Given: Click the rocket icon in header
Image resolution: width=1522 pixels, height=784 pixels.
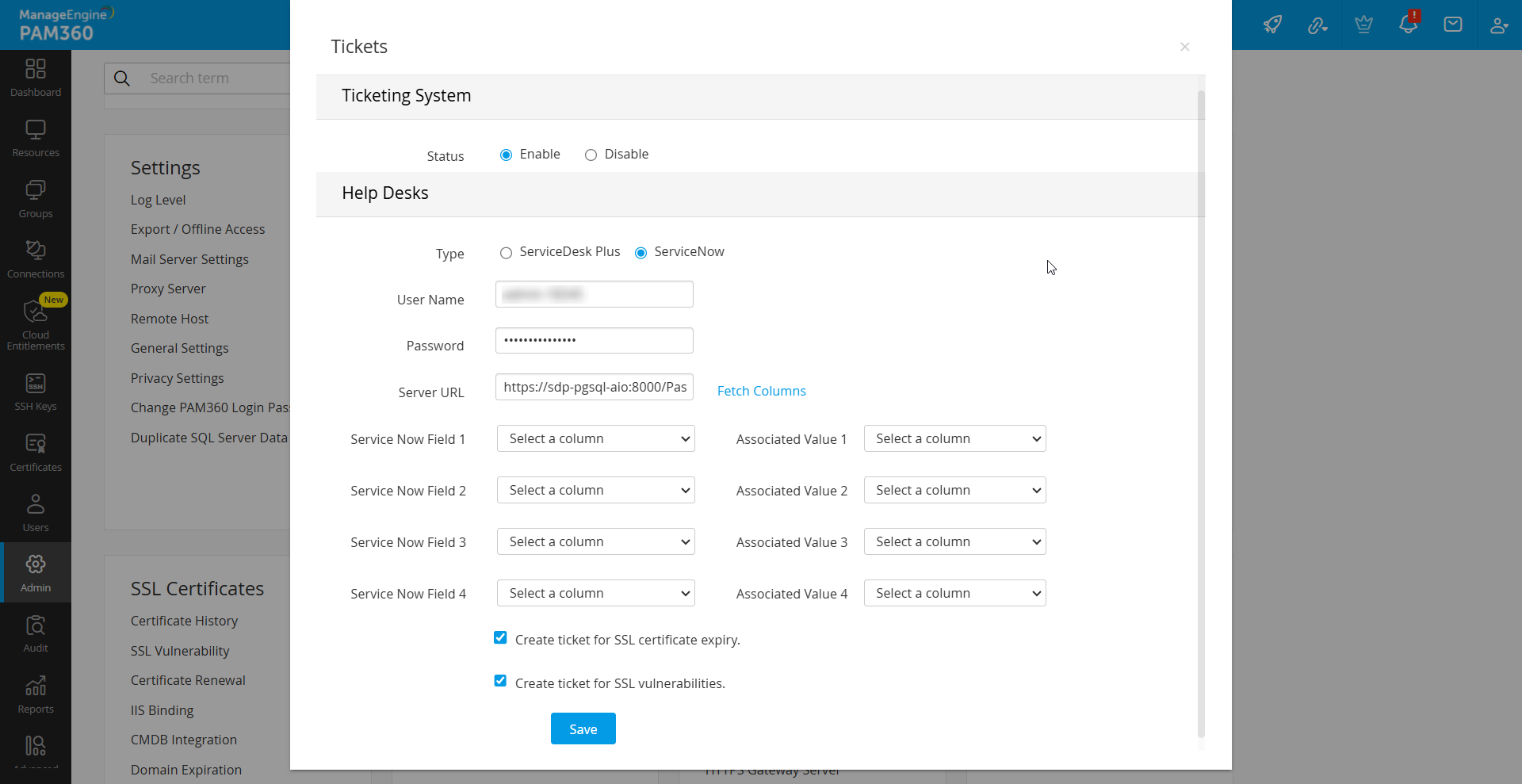Looking at the screenshot, I should pos(1272,25).
